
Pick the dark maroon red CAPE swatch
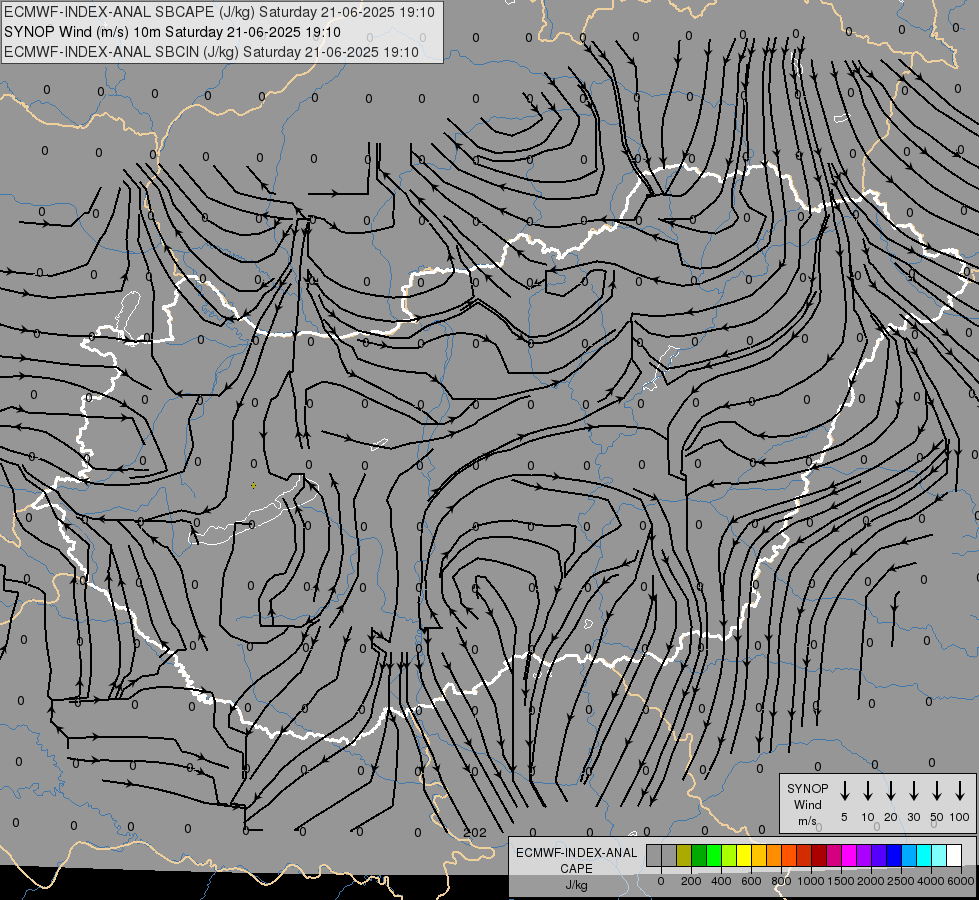click(x=819, y=856)
